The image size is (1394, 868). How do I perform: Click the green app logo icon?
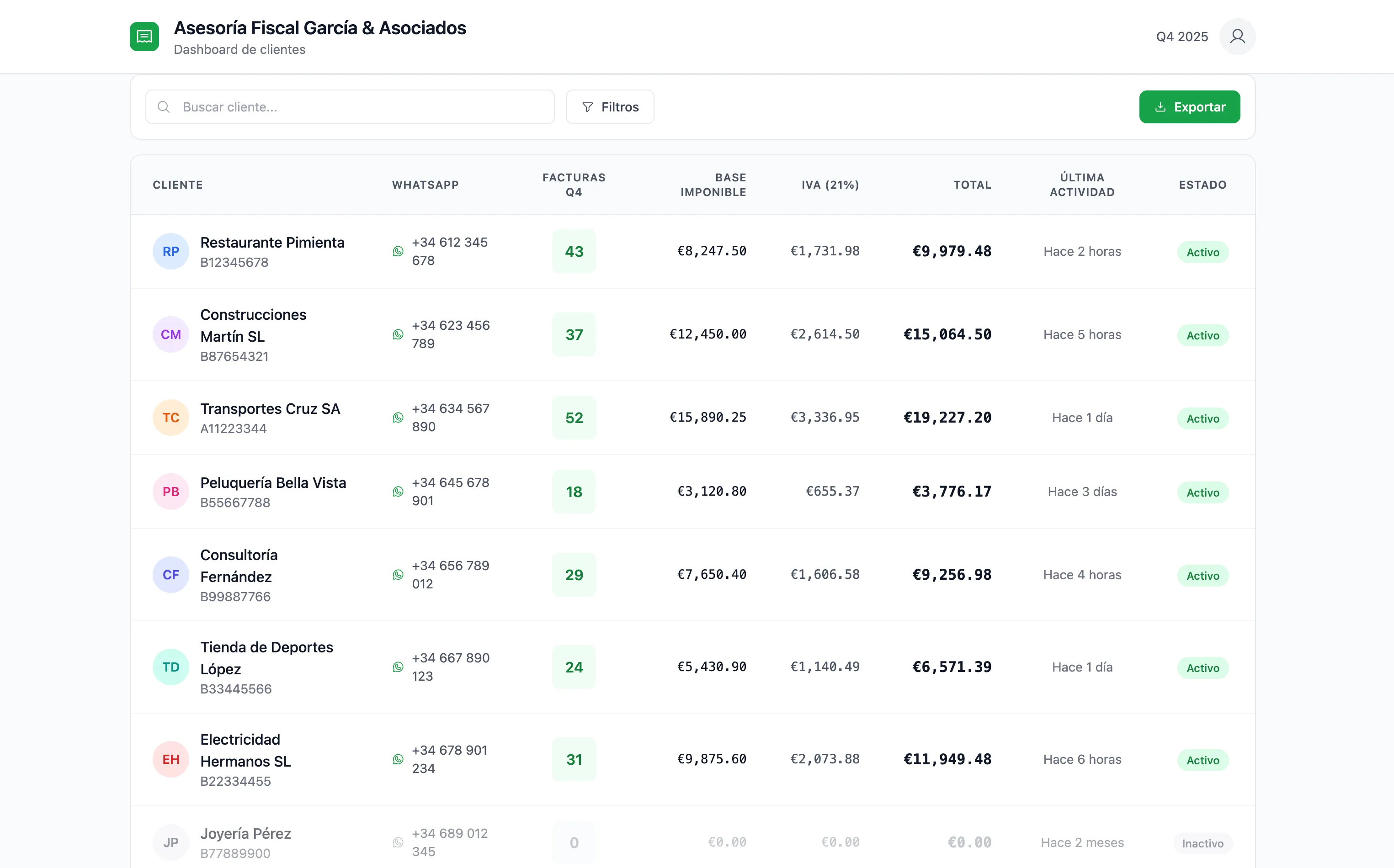point(144,37)
